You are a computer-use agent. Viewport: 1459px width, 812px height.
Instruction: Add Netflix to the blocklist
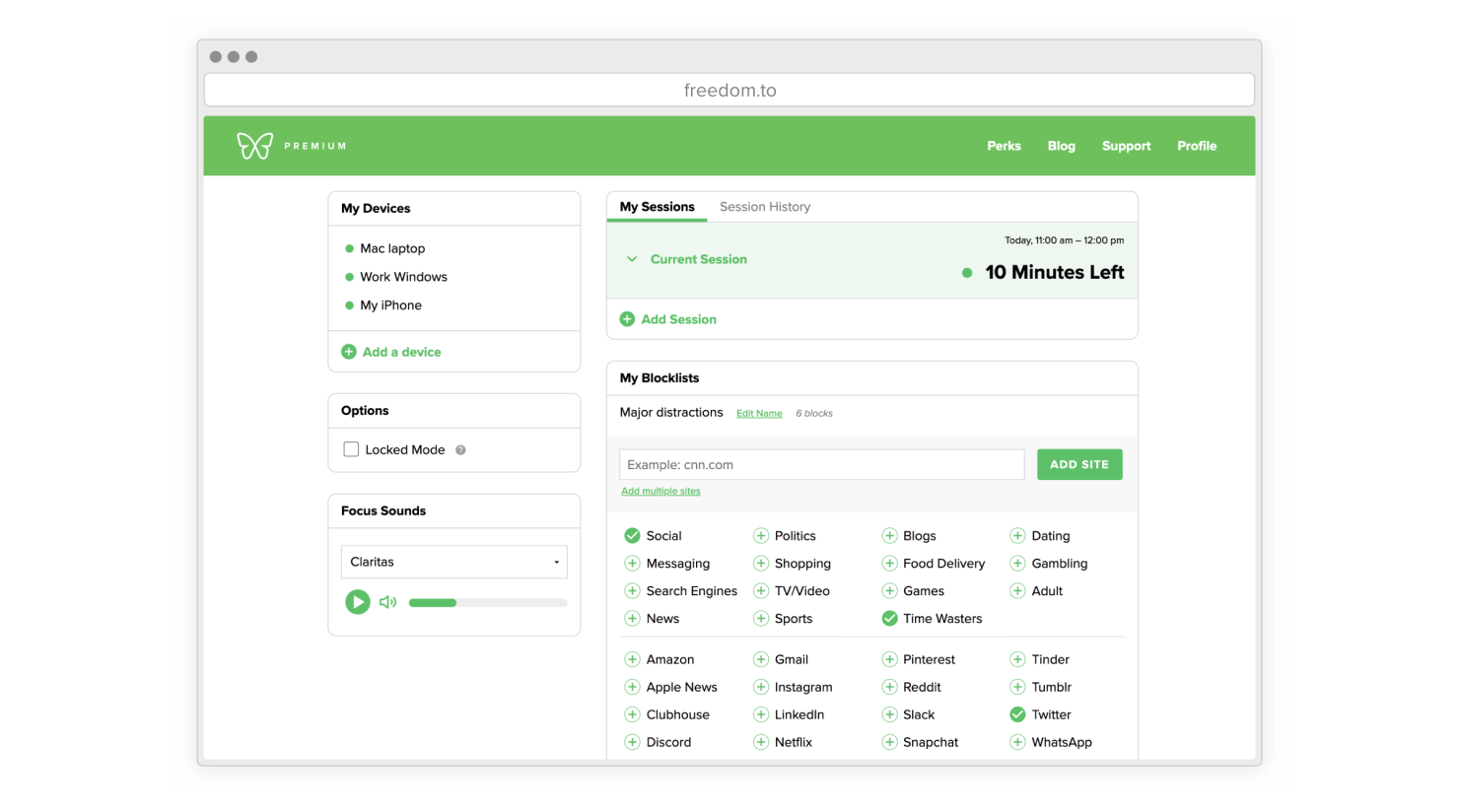(x=761, y=742)
